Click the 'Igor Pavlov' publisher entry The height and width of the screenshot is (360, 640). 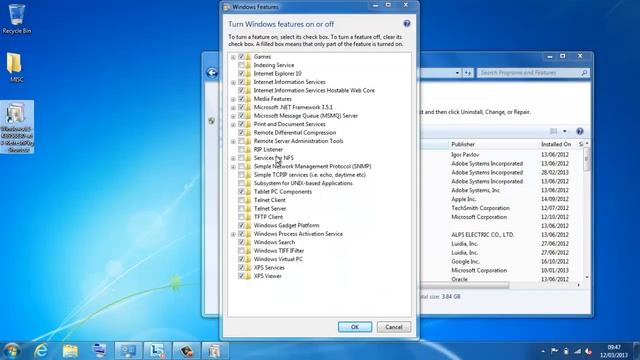pyautogui.click(x=465, y=155)
